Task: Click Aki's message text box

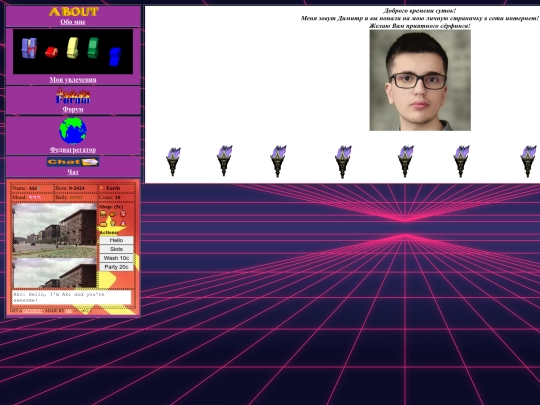Action: [x=72, y=297]
